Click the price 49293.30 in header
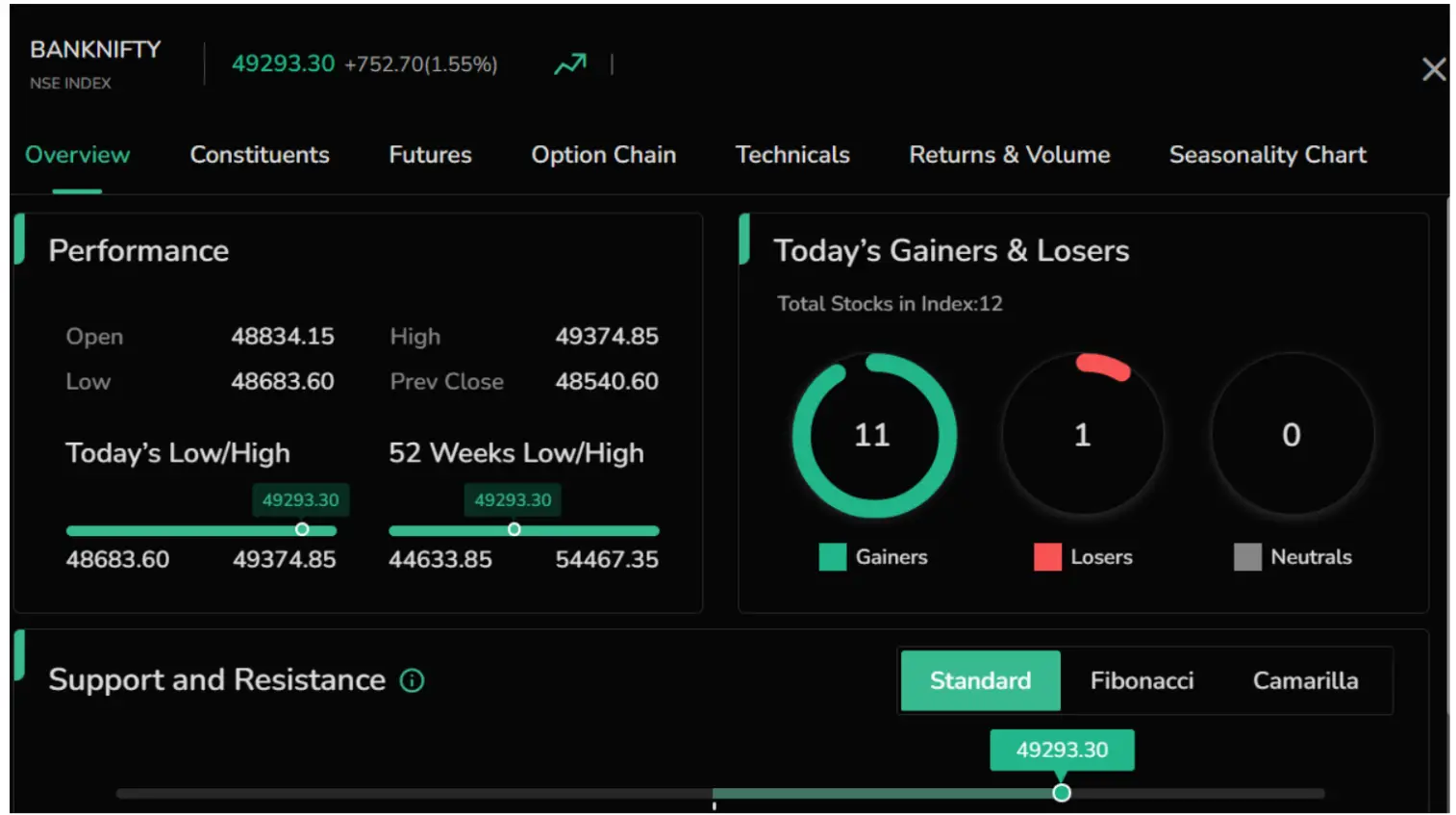 point(283,64)
